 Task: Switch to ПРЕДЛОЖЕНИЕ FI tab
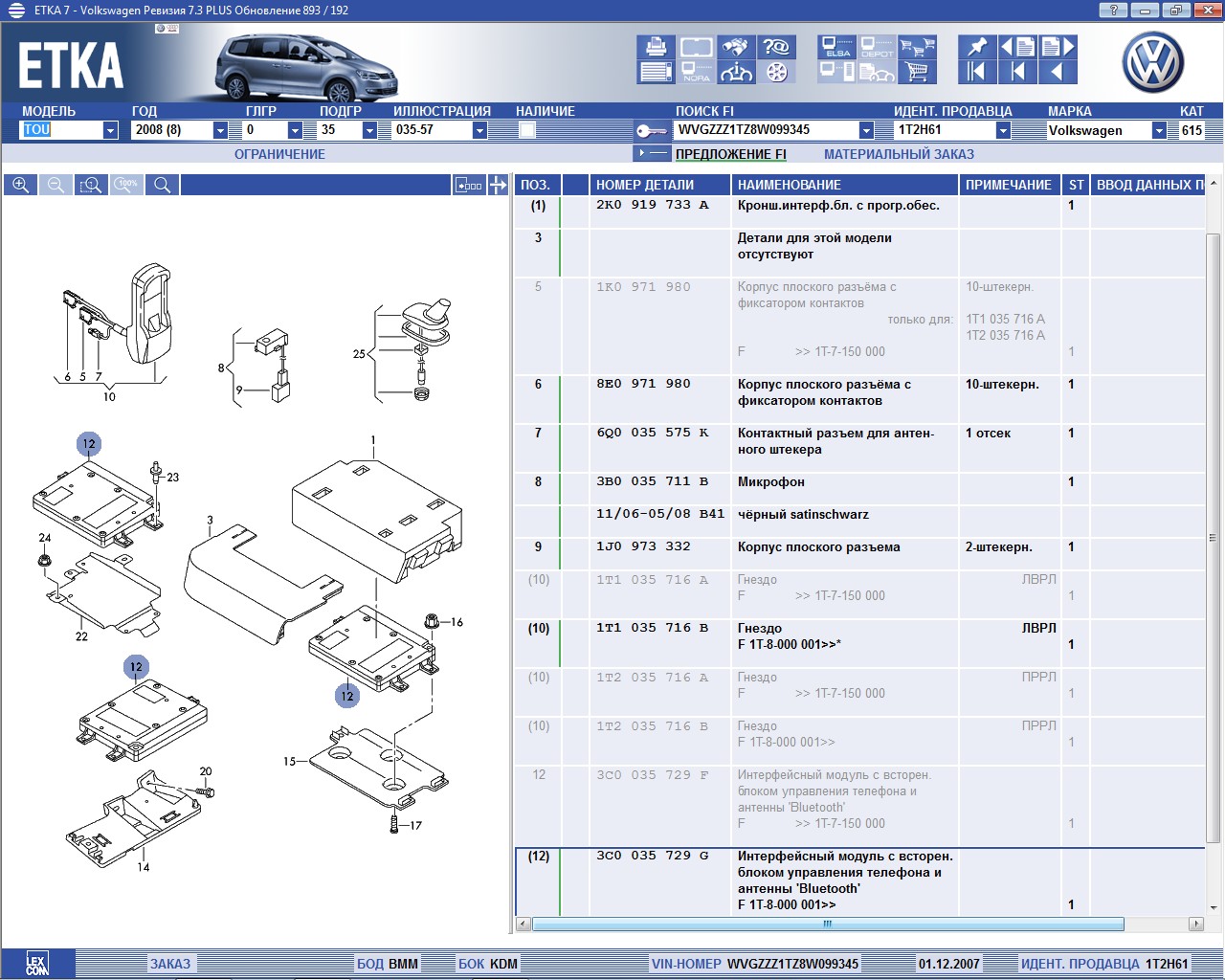(730, 154)
